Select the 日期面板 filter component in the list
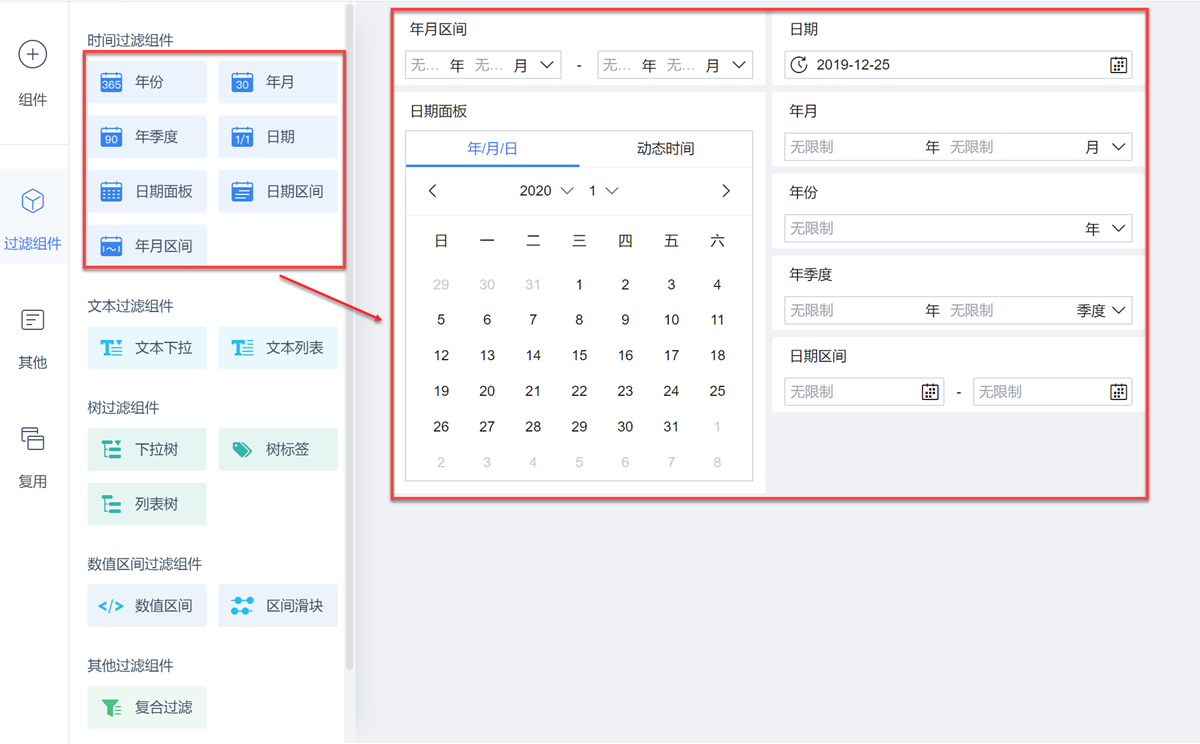The height and width of the screenshot is (744, 1200). [147, 191]
